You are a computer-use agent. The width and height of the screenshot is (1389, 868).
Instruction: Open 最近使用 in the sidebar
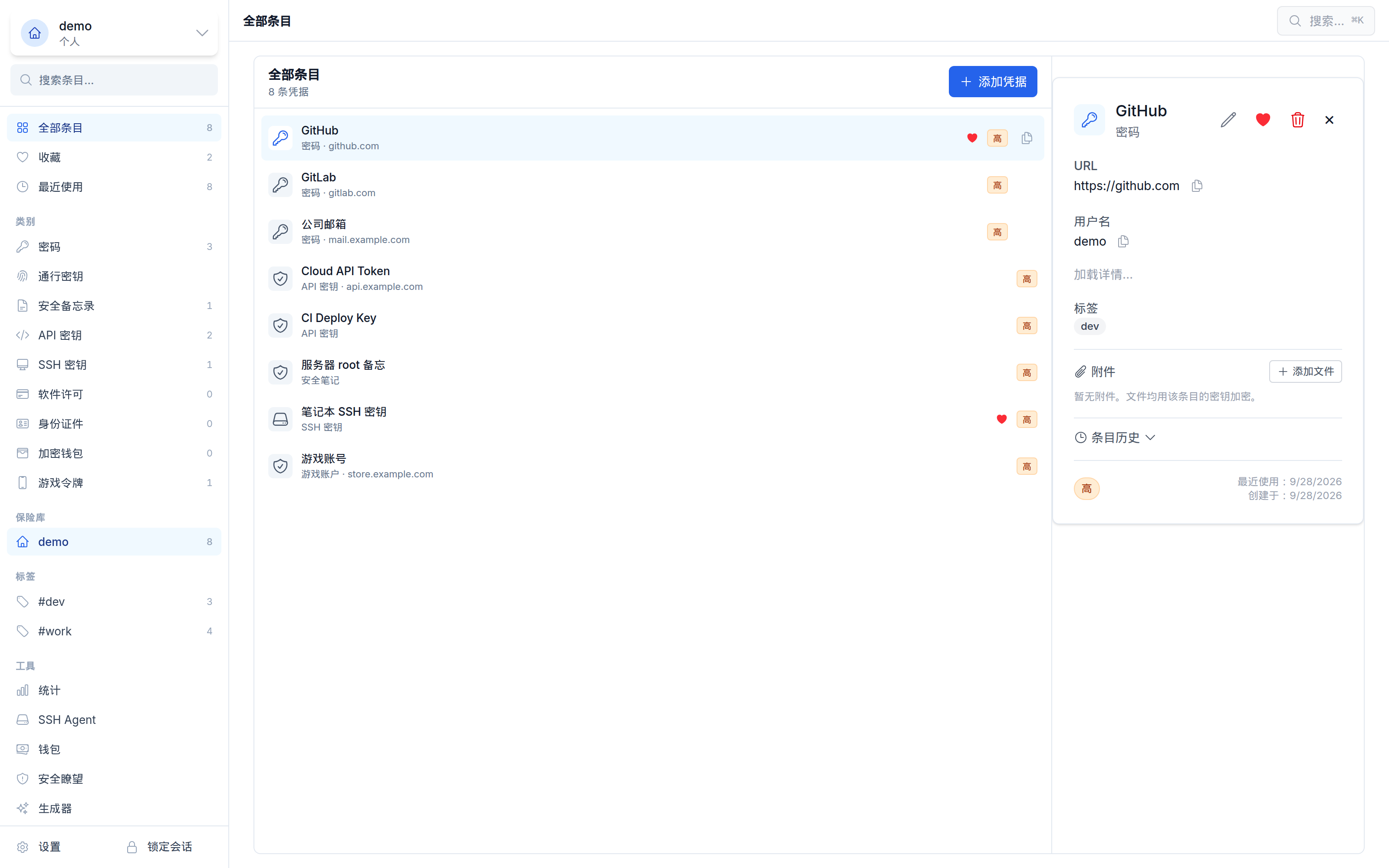click(114, 187)
